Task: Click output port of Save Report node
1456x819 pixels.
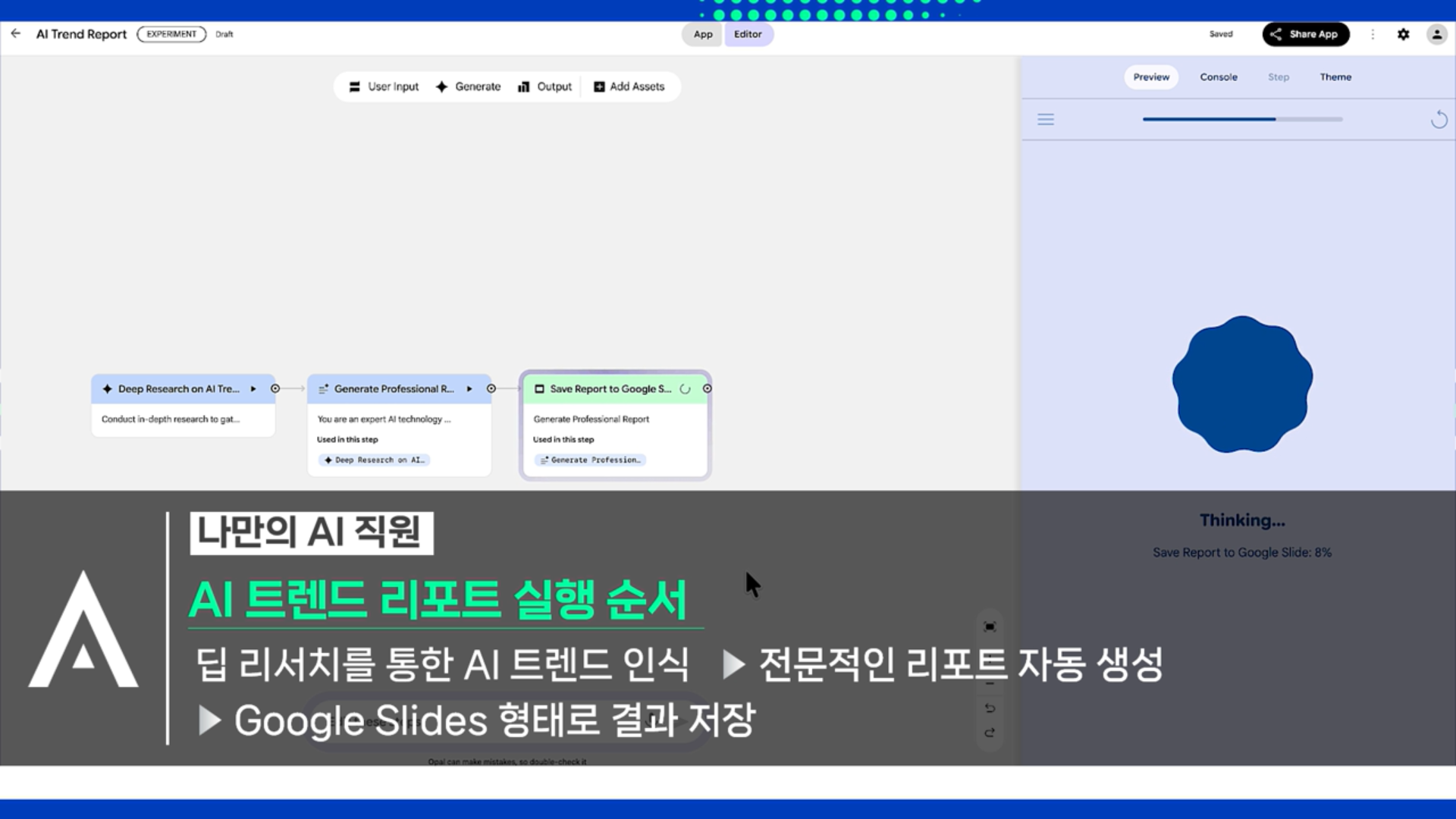Action: point(707,389)
